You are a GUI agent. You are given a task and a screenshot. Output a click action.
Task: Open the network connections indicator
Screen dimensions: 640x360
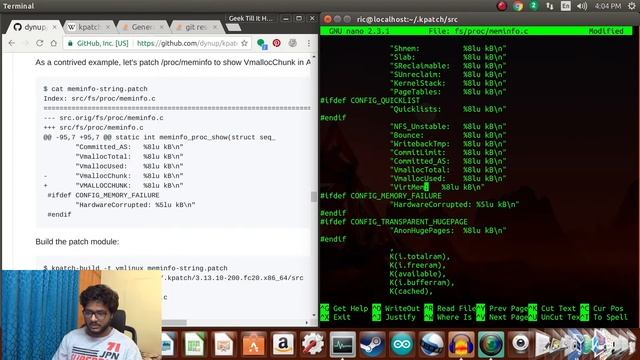(x=550, y=6)
